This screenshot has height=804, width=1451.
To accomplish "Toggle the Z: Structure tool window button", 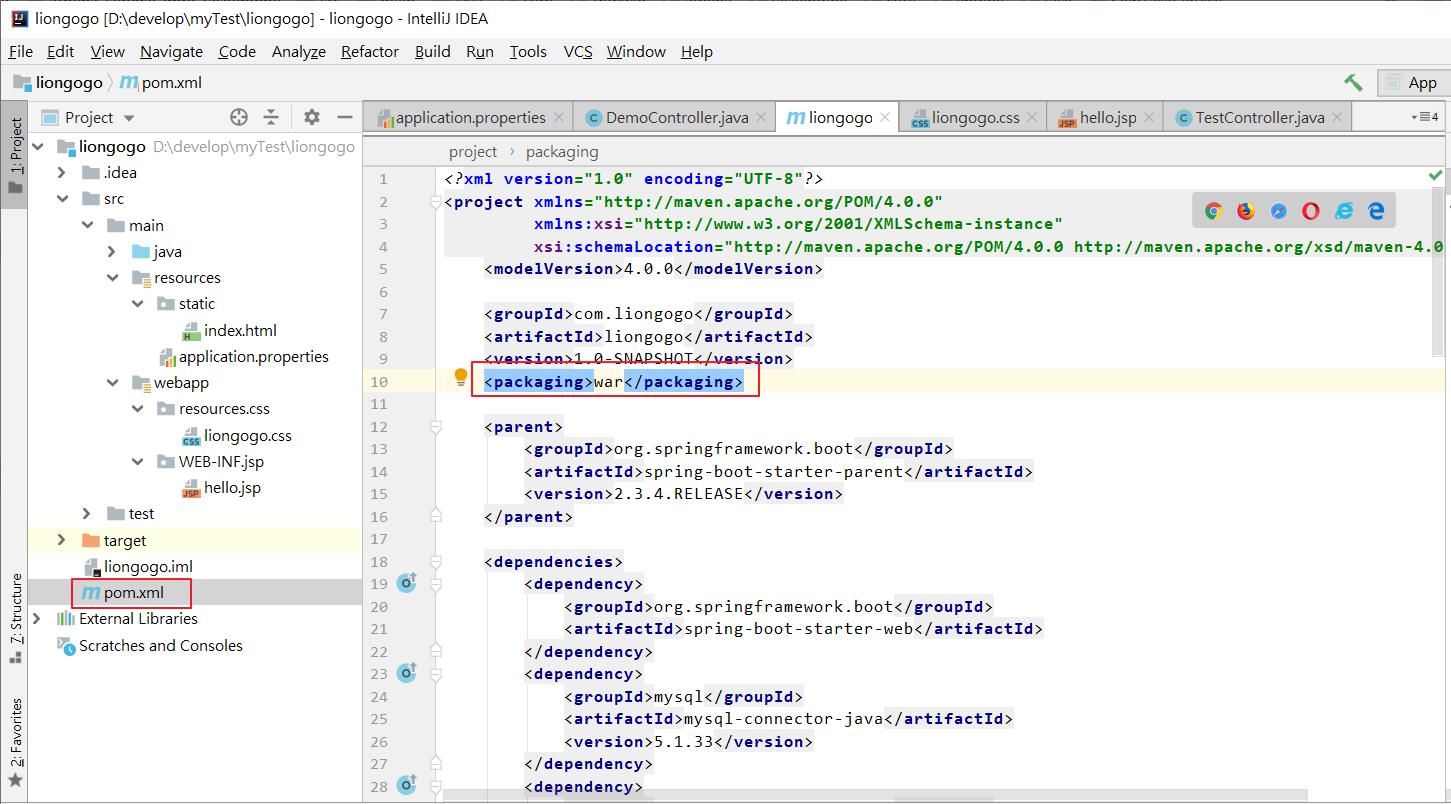I will [x=14, y=619].
